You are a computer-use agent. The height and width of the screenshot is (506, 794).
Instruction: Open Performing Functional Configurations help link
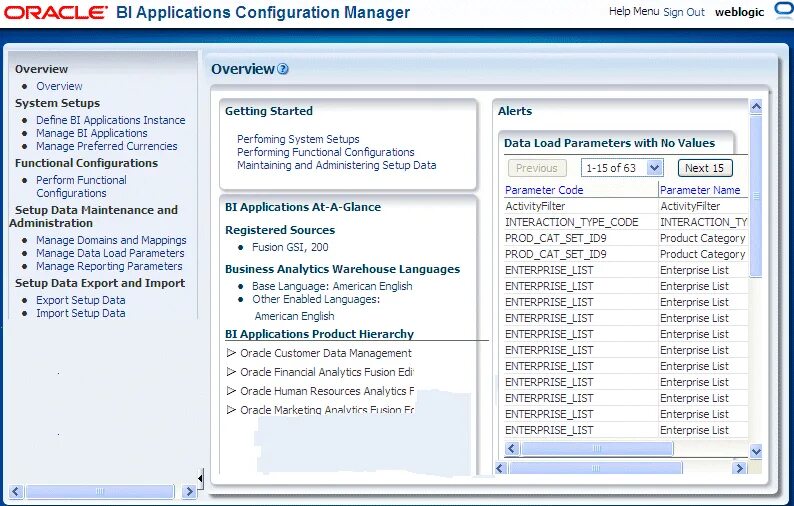coord(326,152)
